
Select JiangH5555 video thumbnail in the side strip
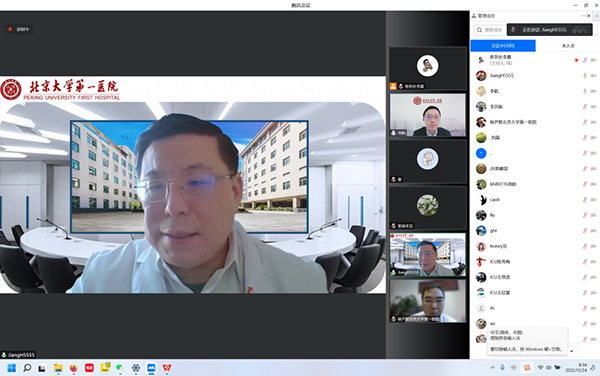click(x=428, y=255)
